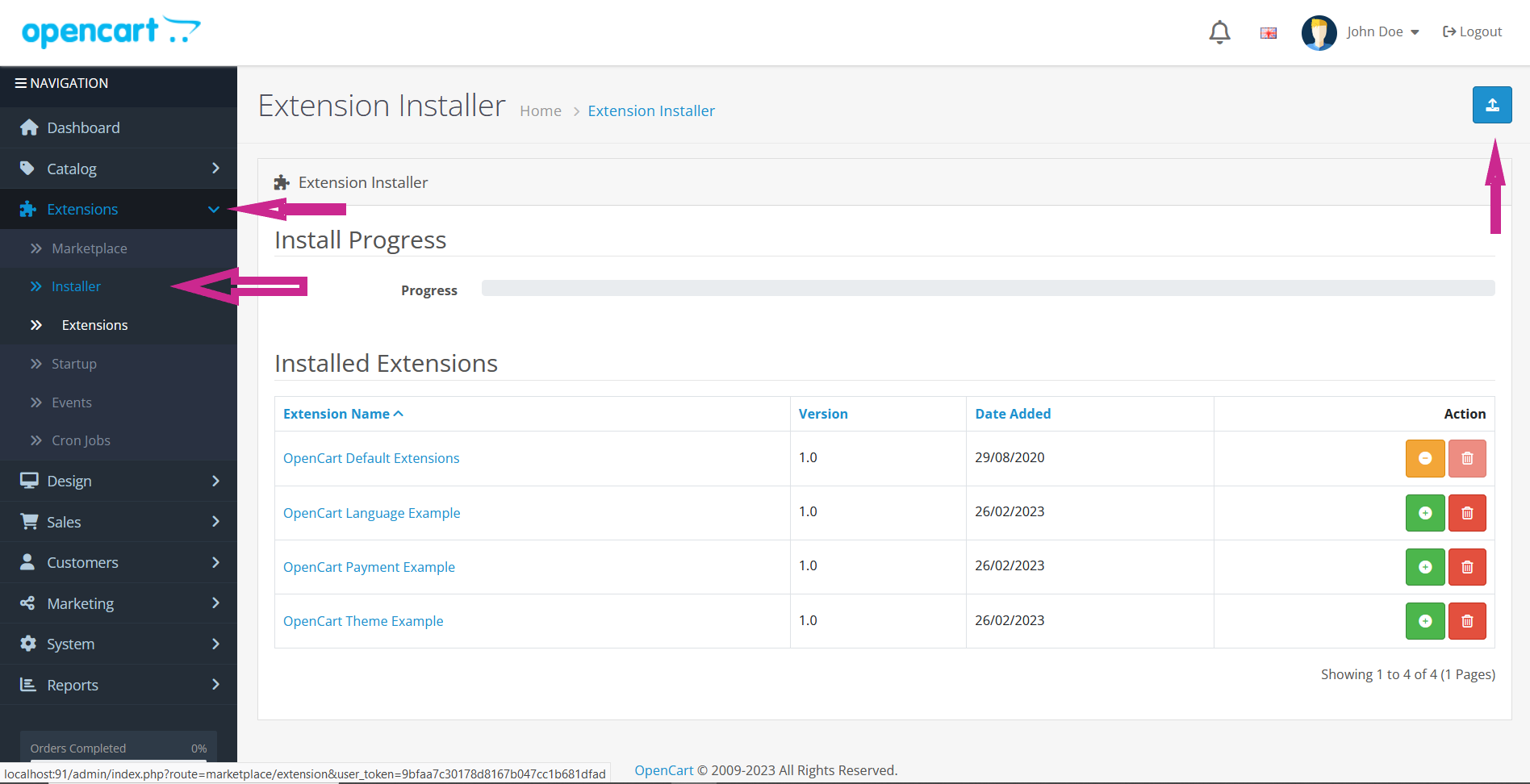Install the OpenCart Theme Example extension
Screen dimensions: 1530x784
1424,621
